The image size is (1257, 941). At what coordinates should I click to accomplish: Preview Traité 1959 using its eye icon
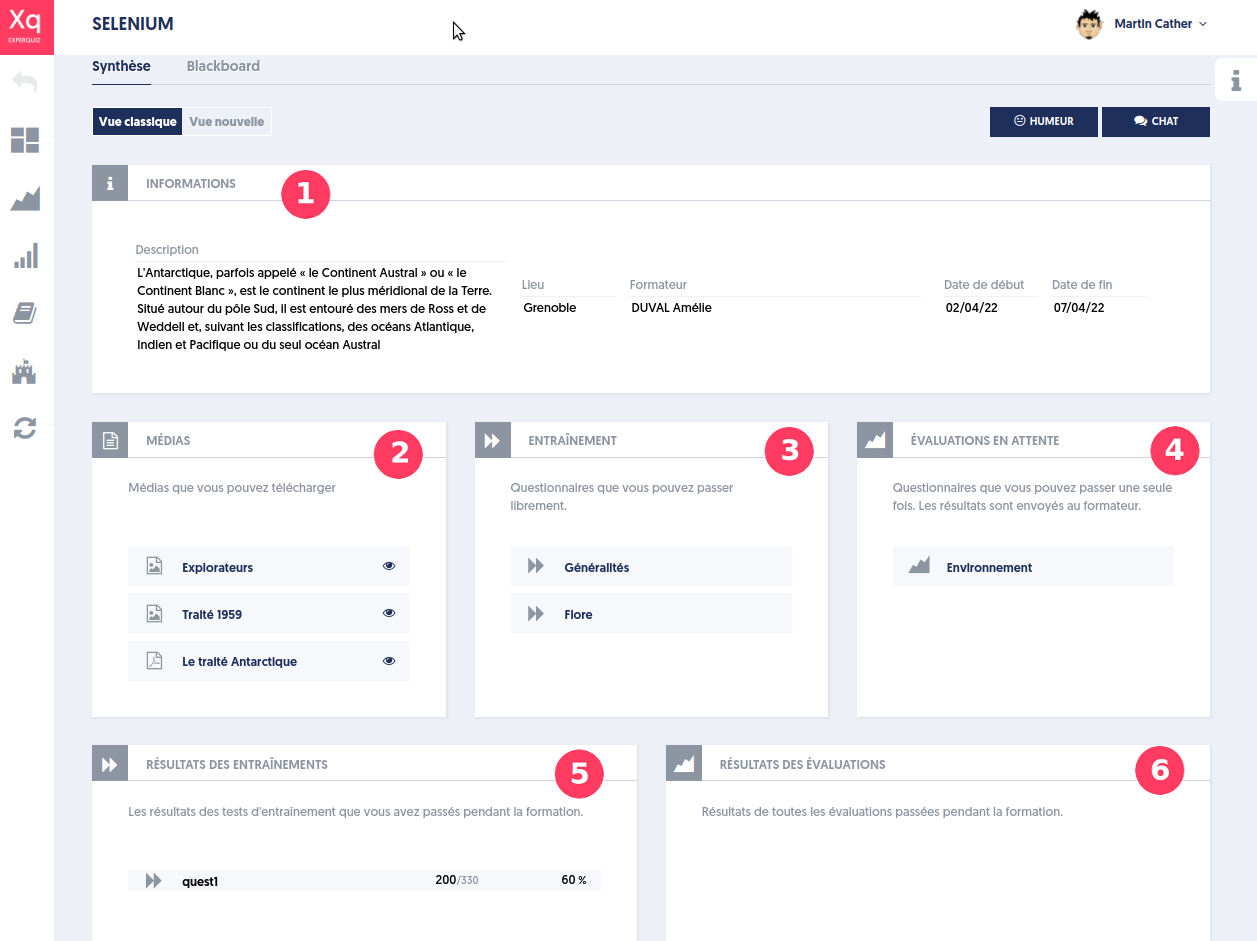pos(388,613)
